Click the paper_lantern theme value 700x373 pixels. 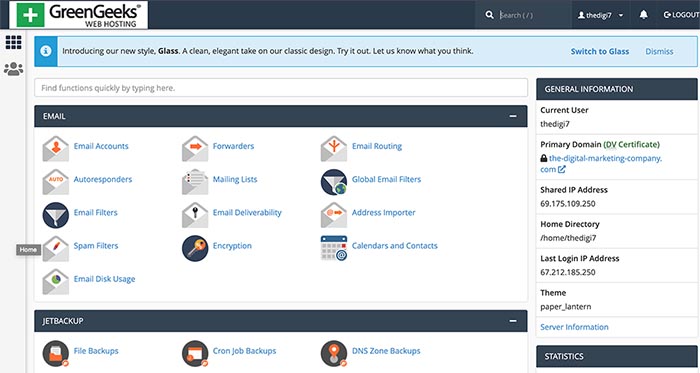[x=565, y=307]
